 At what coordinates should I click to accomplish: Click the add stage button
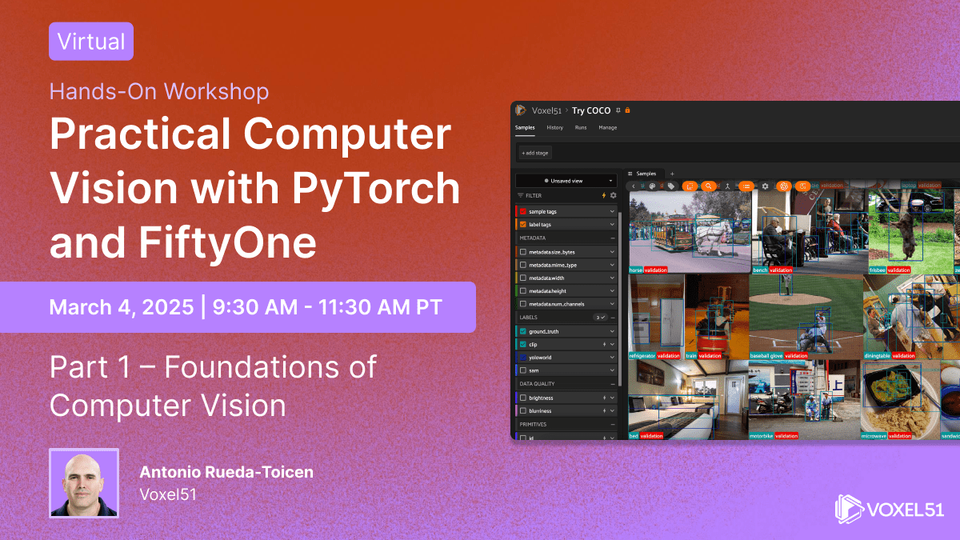point(535,153)
